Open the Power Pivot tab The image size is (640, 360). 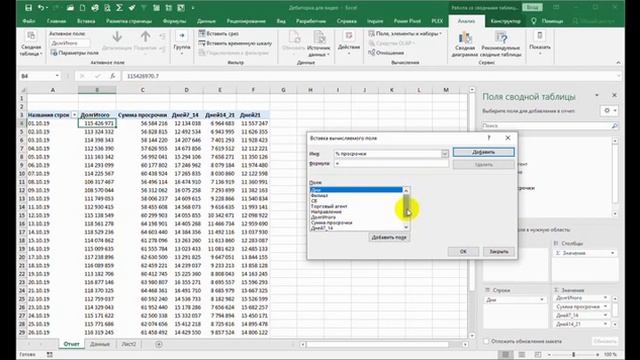tap(407, 21)
